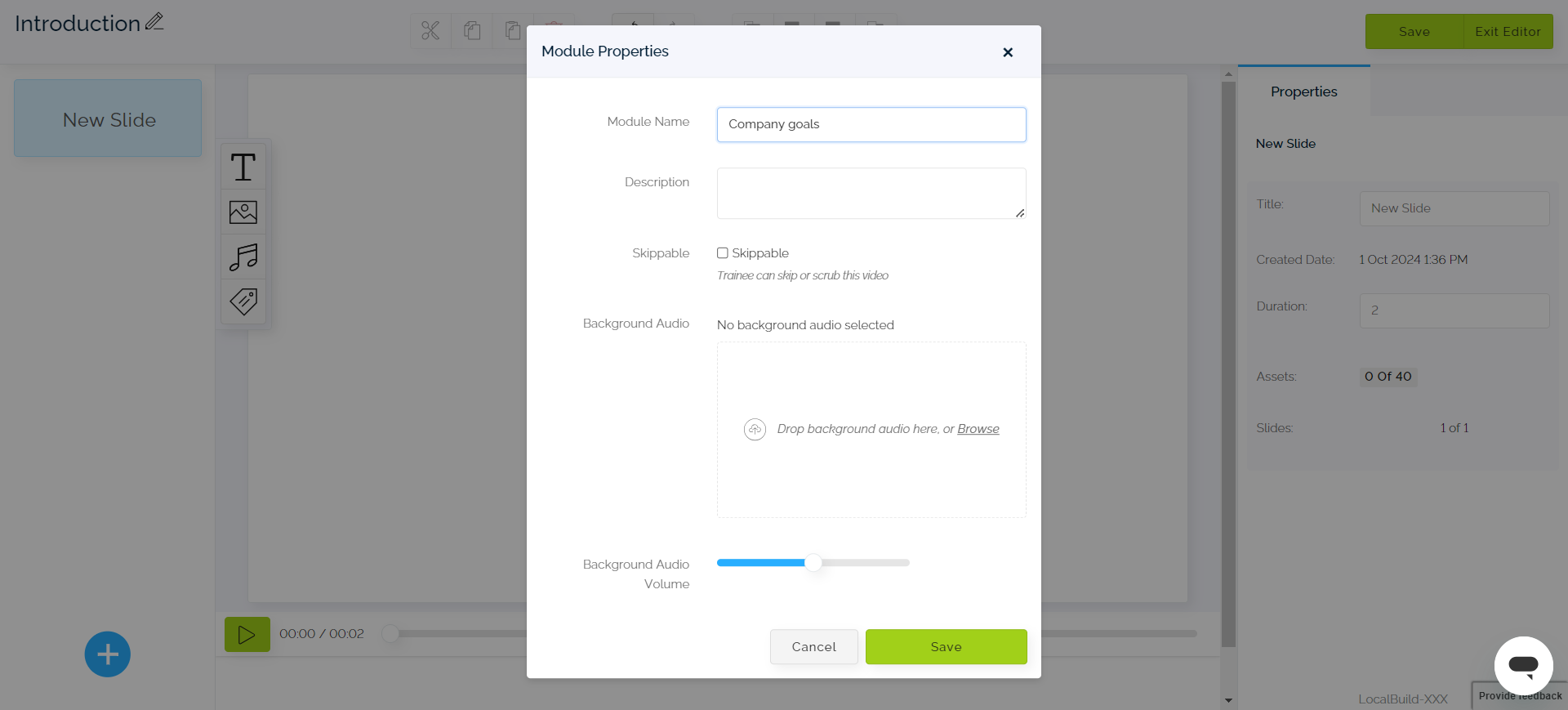Click Browse to upload background audio
Viewport: 1568px width, 710px height.
(x=978, y=429)
